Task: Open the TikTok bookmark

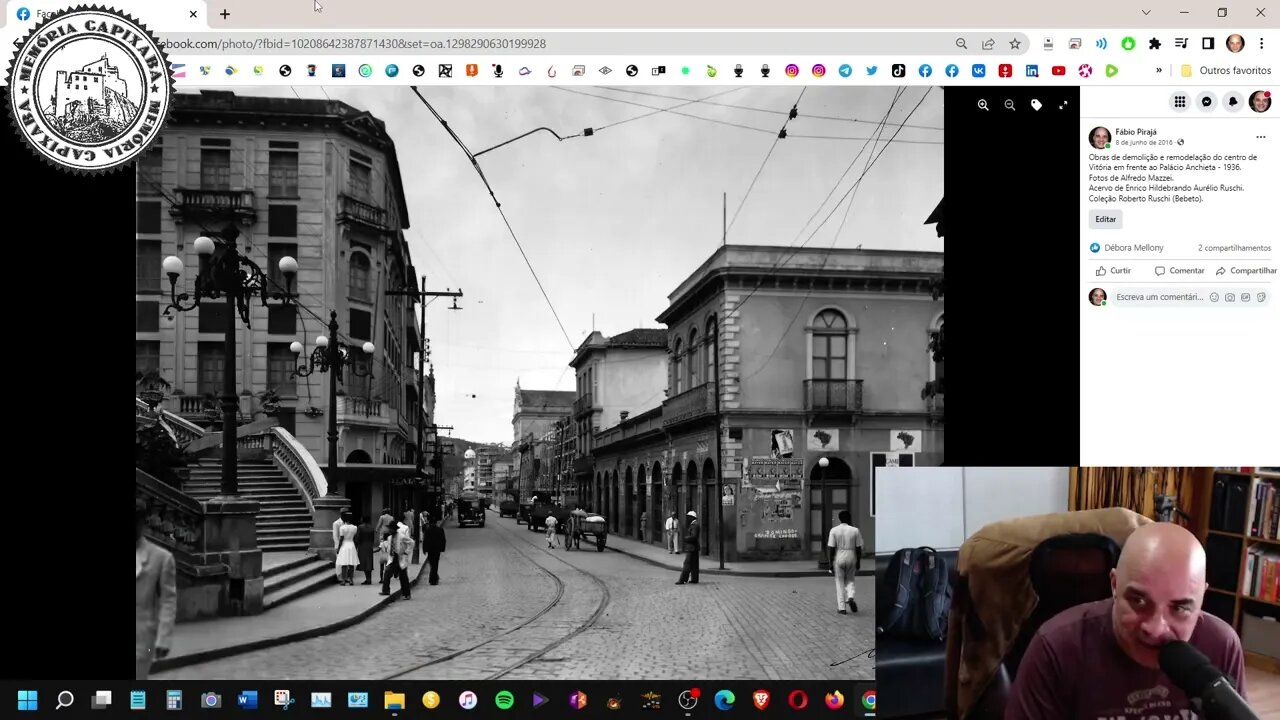Action: (898, 71)
